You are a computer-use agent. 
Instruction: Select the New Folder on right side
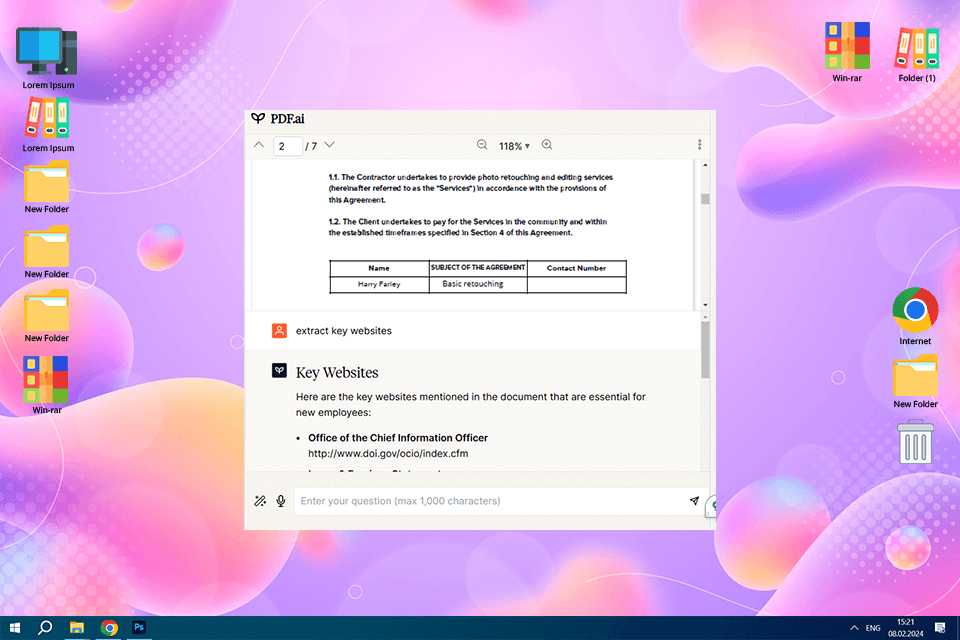point(915,381)
